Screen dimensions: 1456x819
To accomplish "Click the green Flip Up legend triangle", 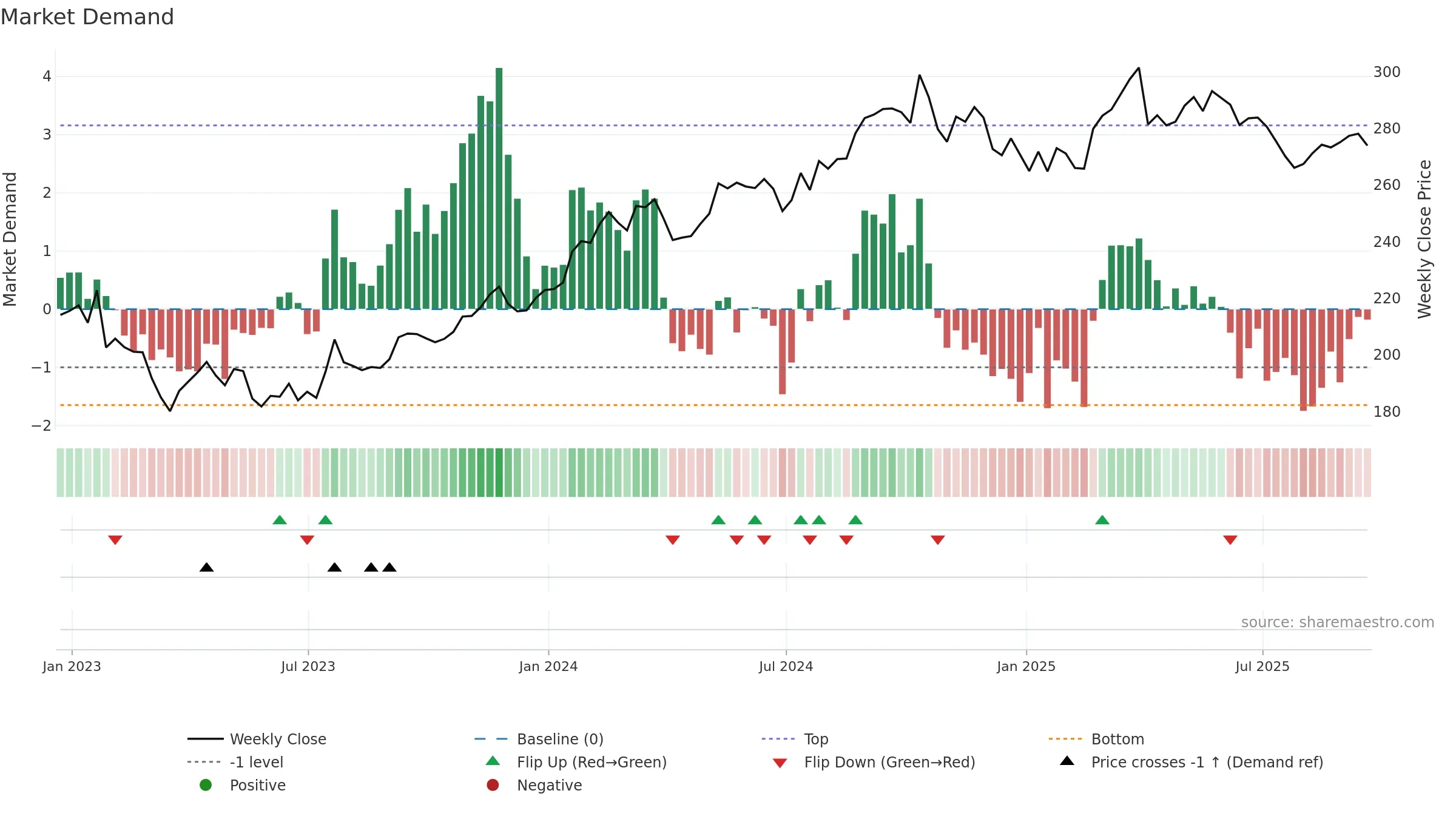I will tap(493, 761).
